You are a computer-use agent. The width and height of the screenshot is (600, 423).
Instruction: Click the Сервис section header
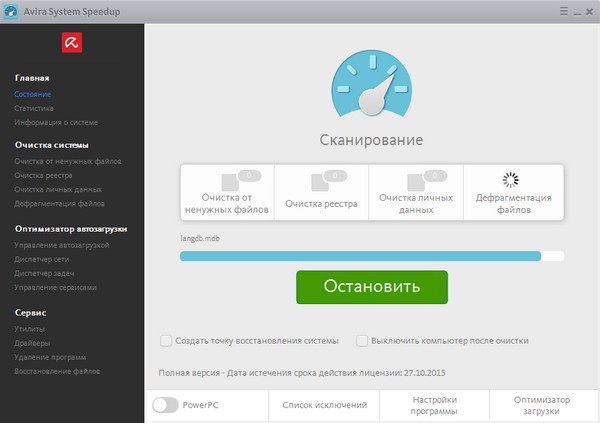pos(31,313)
